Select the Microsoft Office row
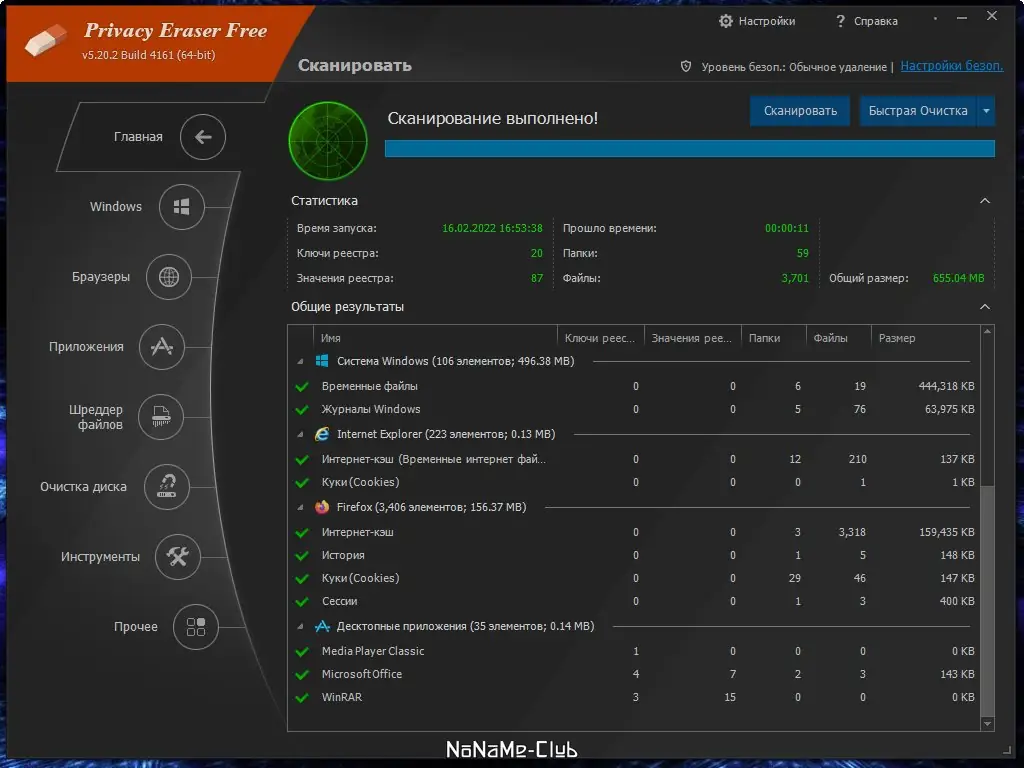 click(x=635, y=674)
